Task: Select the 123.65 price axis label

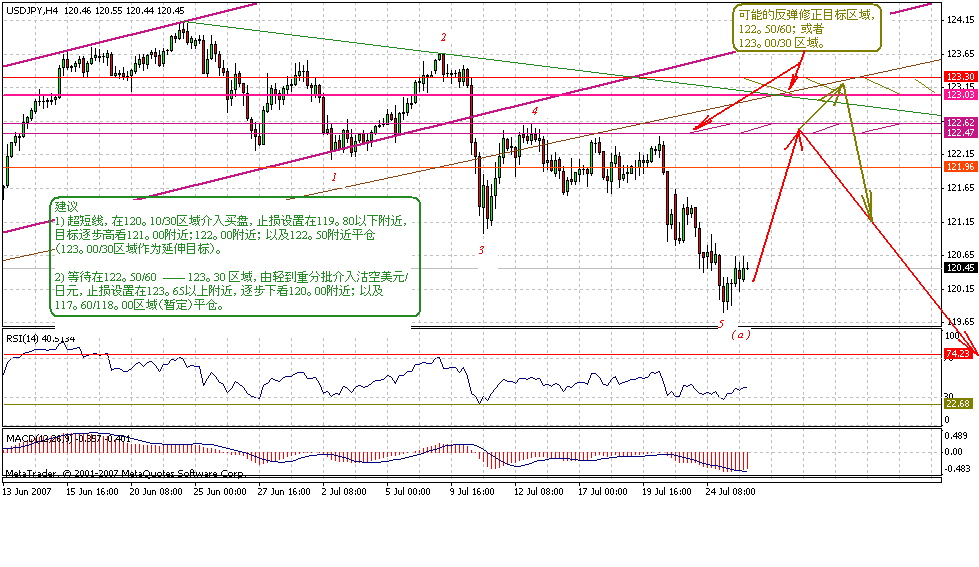Action: [x=960, y=54]
